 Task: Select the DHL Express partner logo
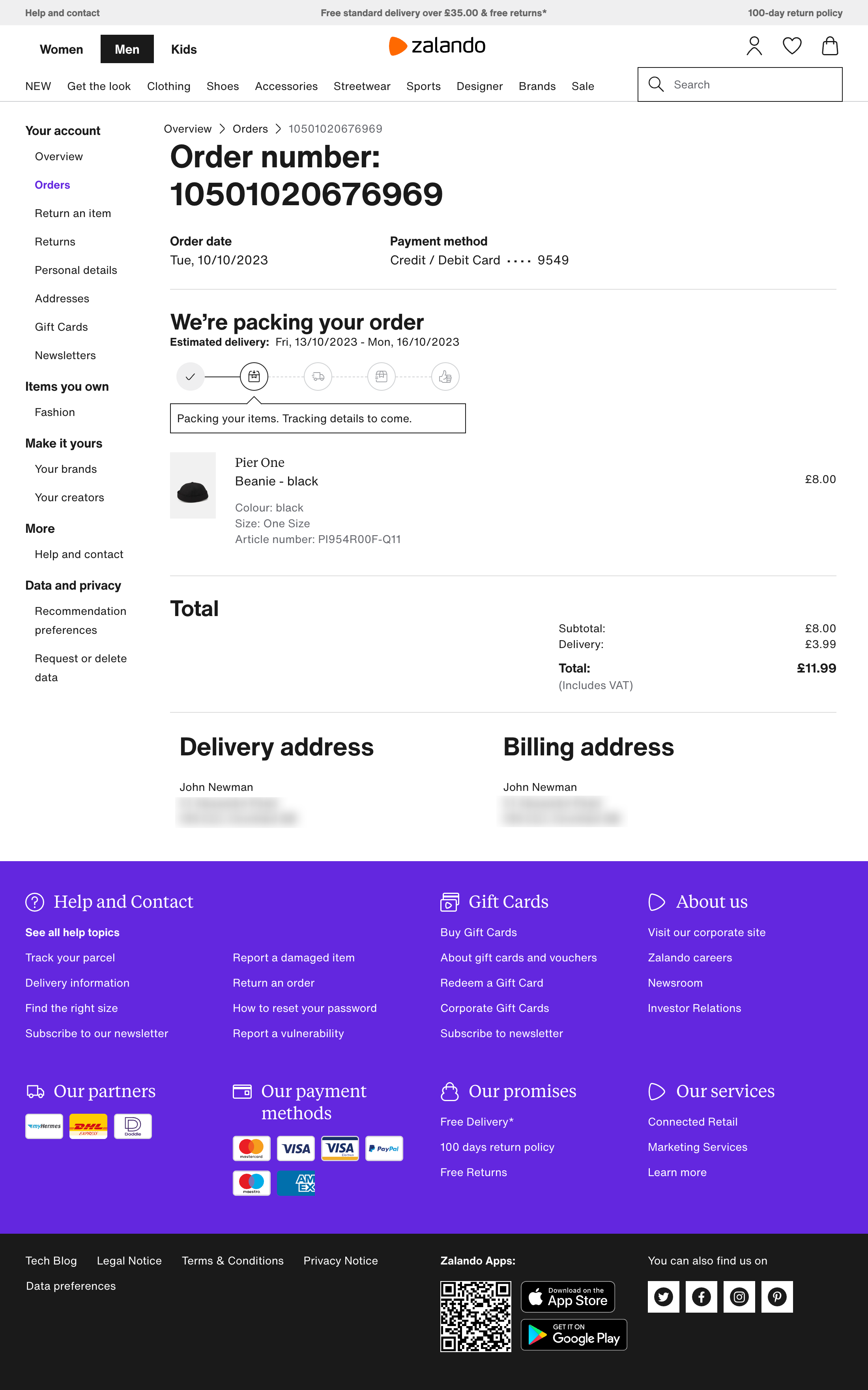pos(88,1126)
